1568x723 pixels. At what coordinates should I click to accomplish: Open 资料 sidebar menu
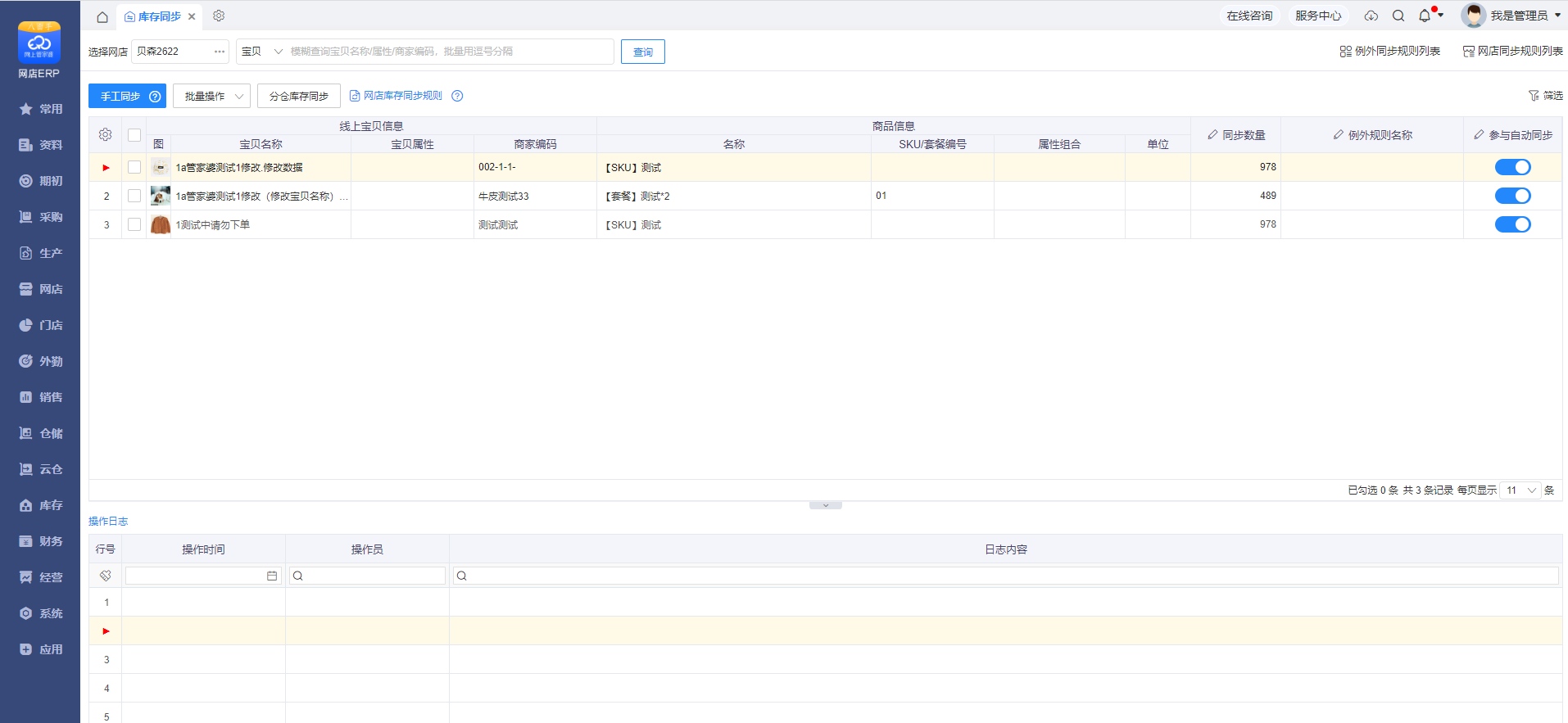pyautogui.click(x=40, y=145)
